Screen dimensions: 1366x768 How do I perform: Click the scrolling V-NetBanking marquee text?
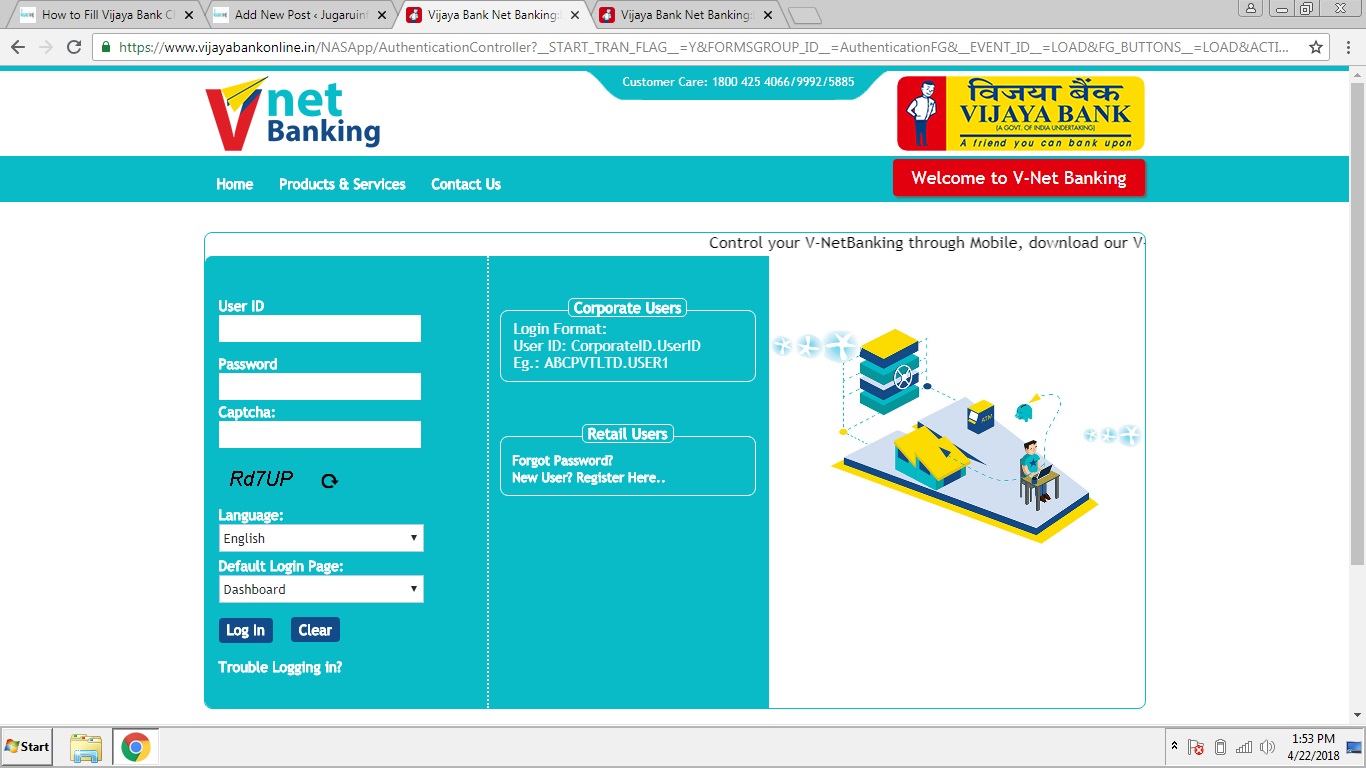(926, 243)
